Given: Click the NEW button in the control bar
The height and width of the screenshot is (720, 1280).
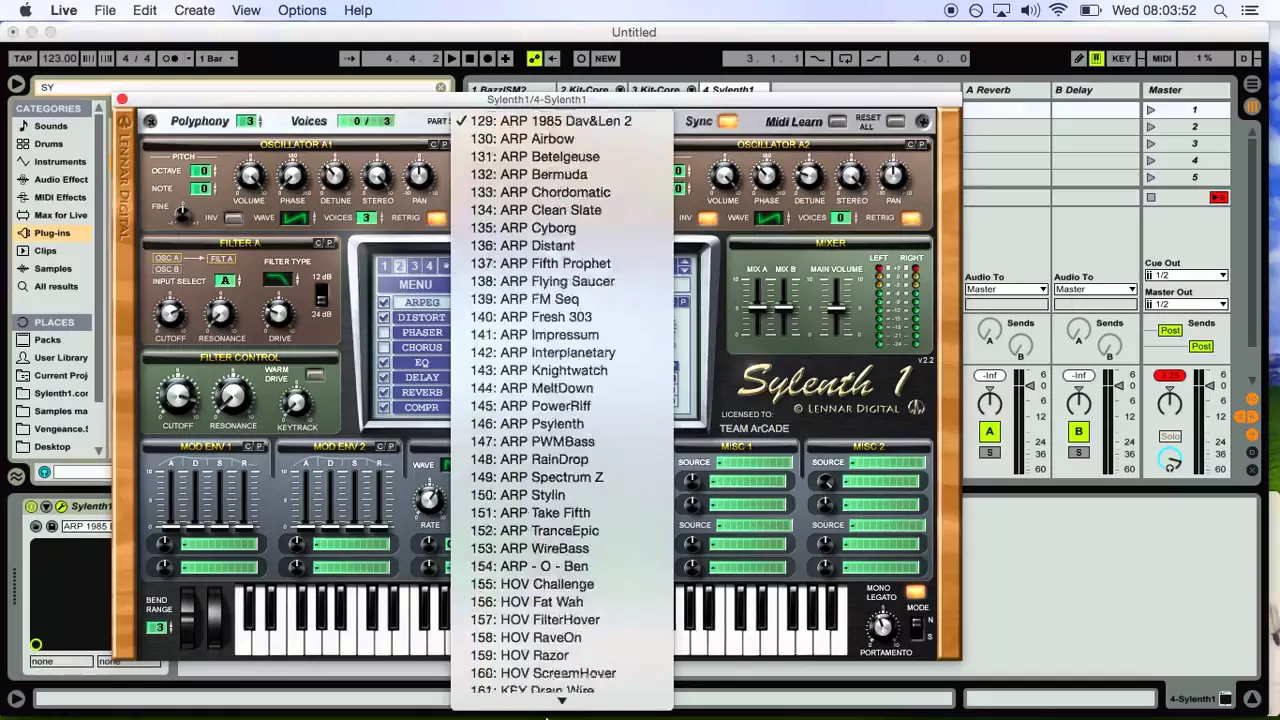Looking at the screenshot, I should [606, 59].
